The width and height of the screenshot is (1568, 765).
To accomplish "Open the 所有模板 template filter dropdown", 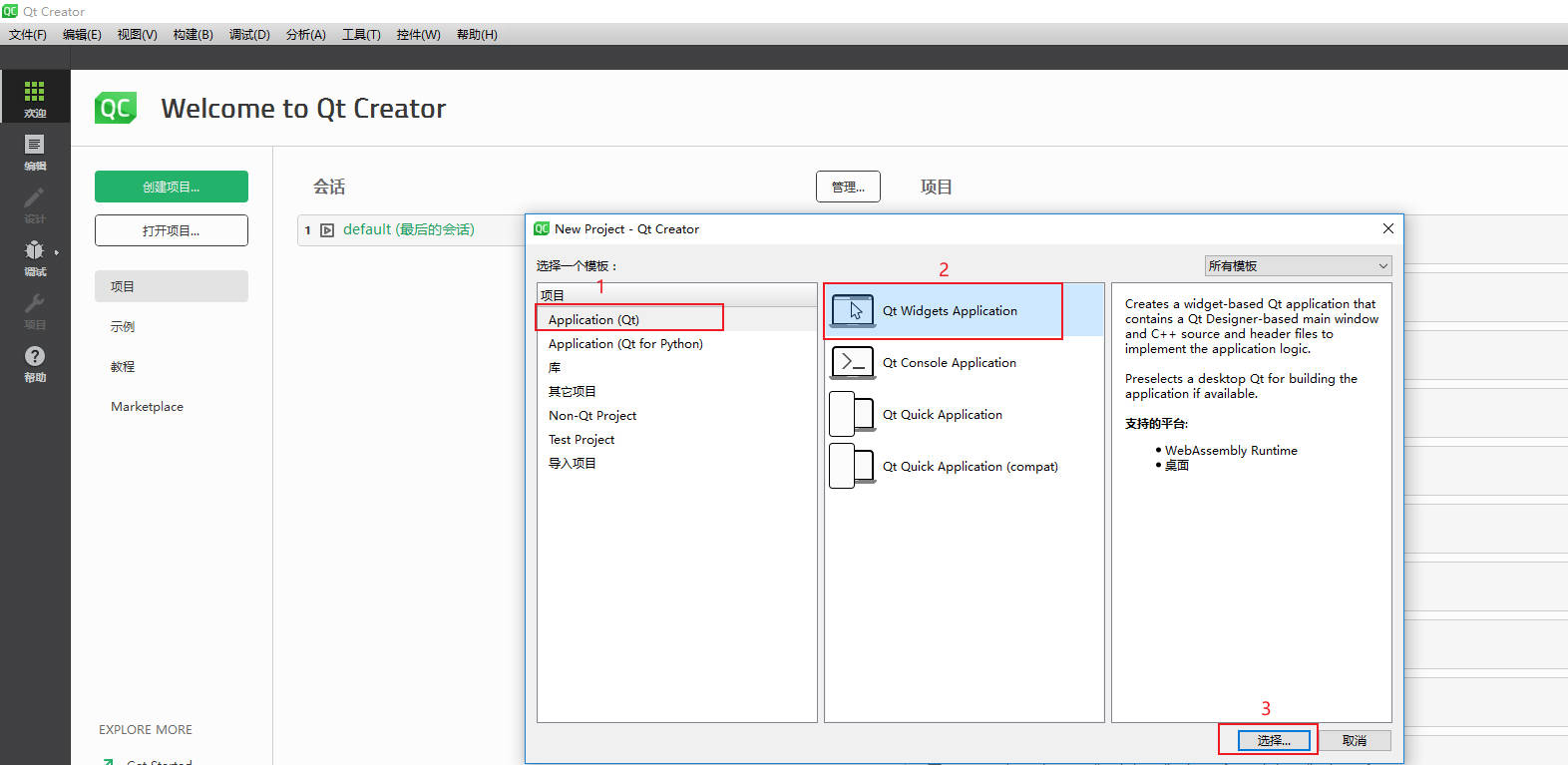I will point(1298,265).
